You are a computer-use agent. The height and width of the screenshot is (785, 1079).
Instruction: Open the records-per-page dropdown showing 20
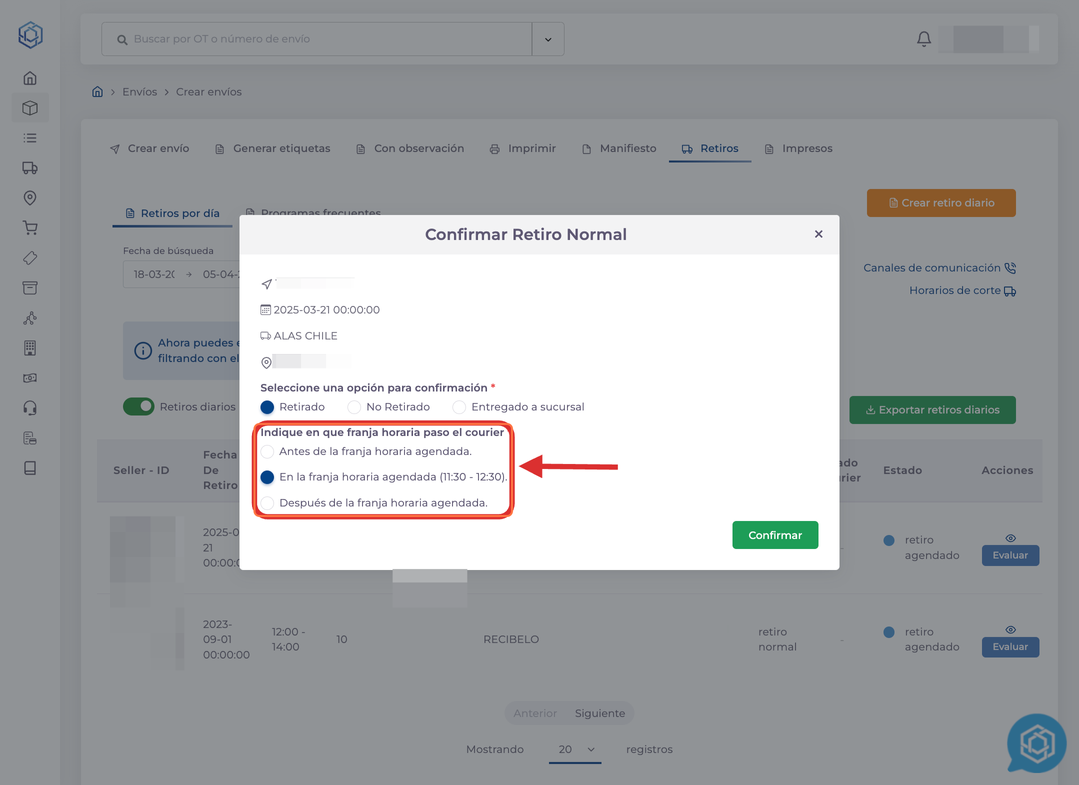[575, 750]
